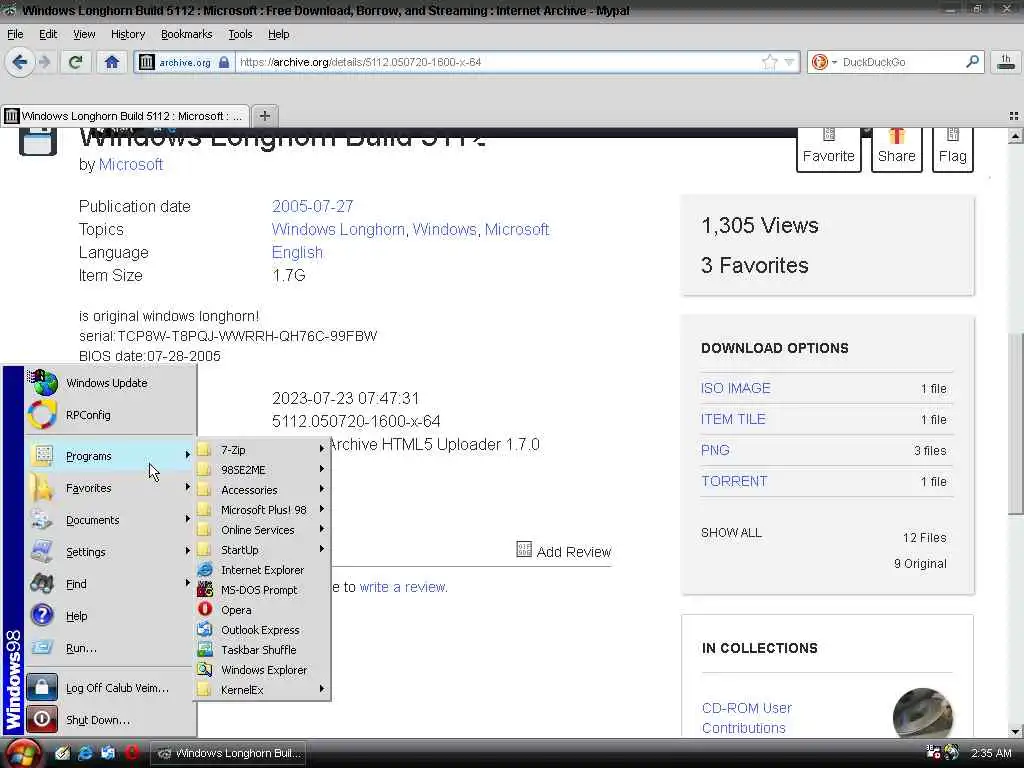1024x768 pixels.
Task: Open the Documents submenu
Action: pos(111,520)
